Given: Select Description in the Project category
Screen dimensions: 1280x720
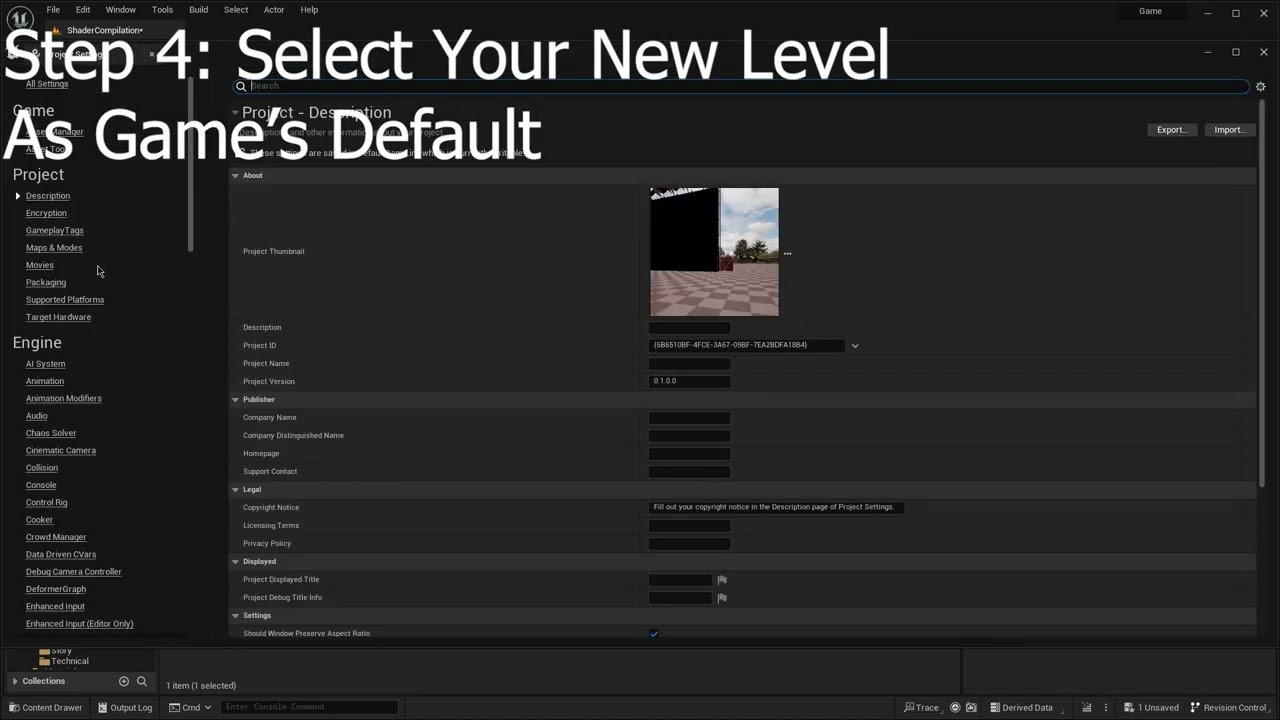Looking at the screenshot, I should tap(48, 196).
